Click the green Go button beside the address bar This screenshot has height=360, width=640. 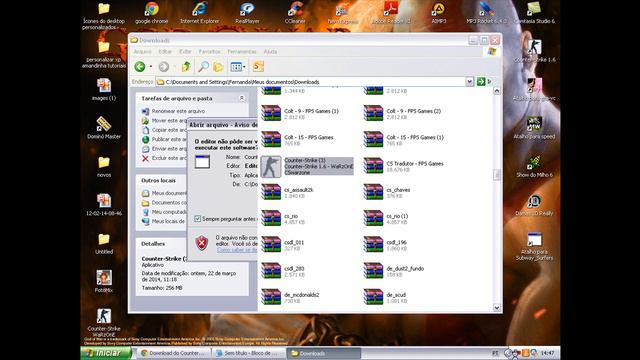(x=481, y=82)
